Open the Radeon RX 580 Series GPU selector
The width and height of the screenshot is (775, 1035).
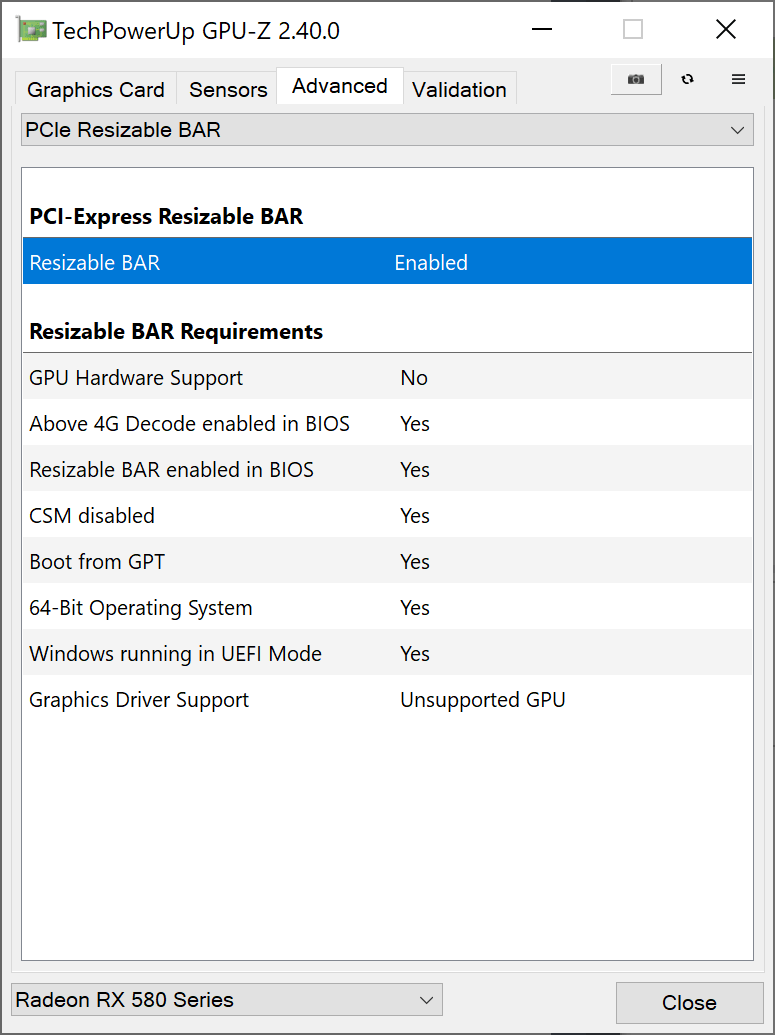(x=226, y=999)
